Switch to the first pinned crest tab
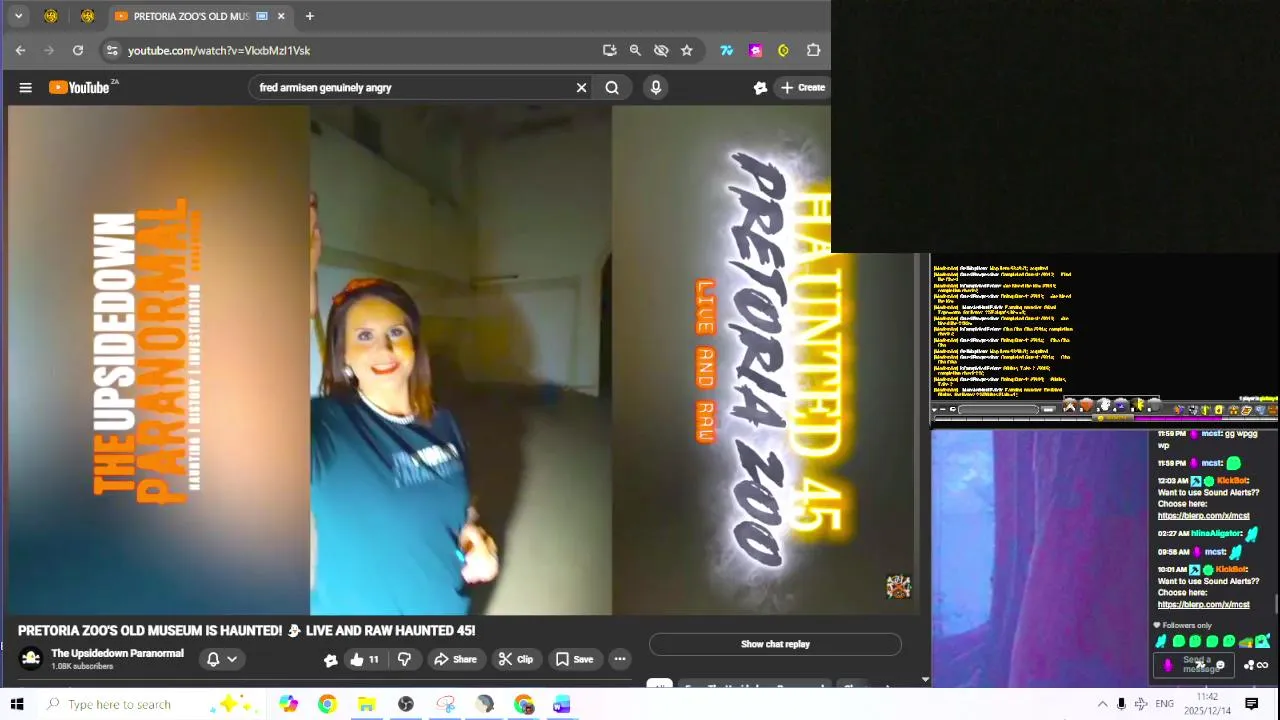The width and height of the screenshot is (1280, 720). click(51, 16)
